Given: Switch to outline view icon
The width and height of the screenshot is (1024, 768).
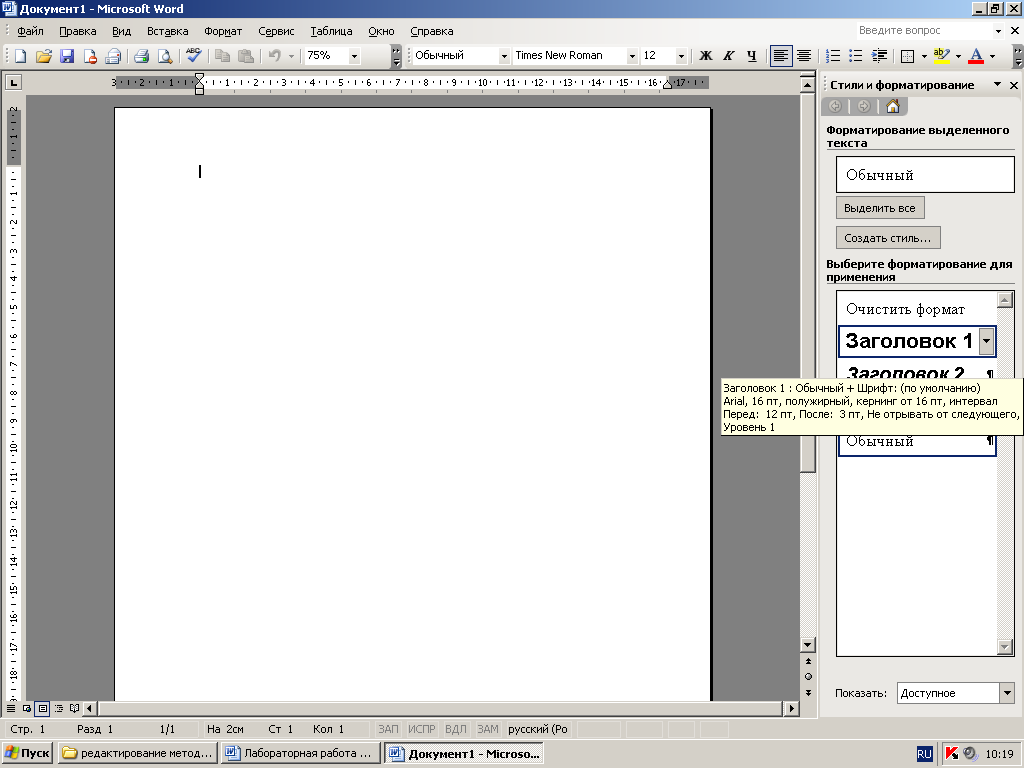Looking at the screenshot, I should click(x=59, y=708).
